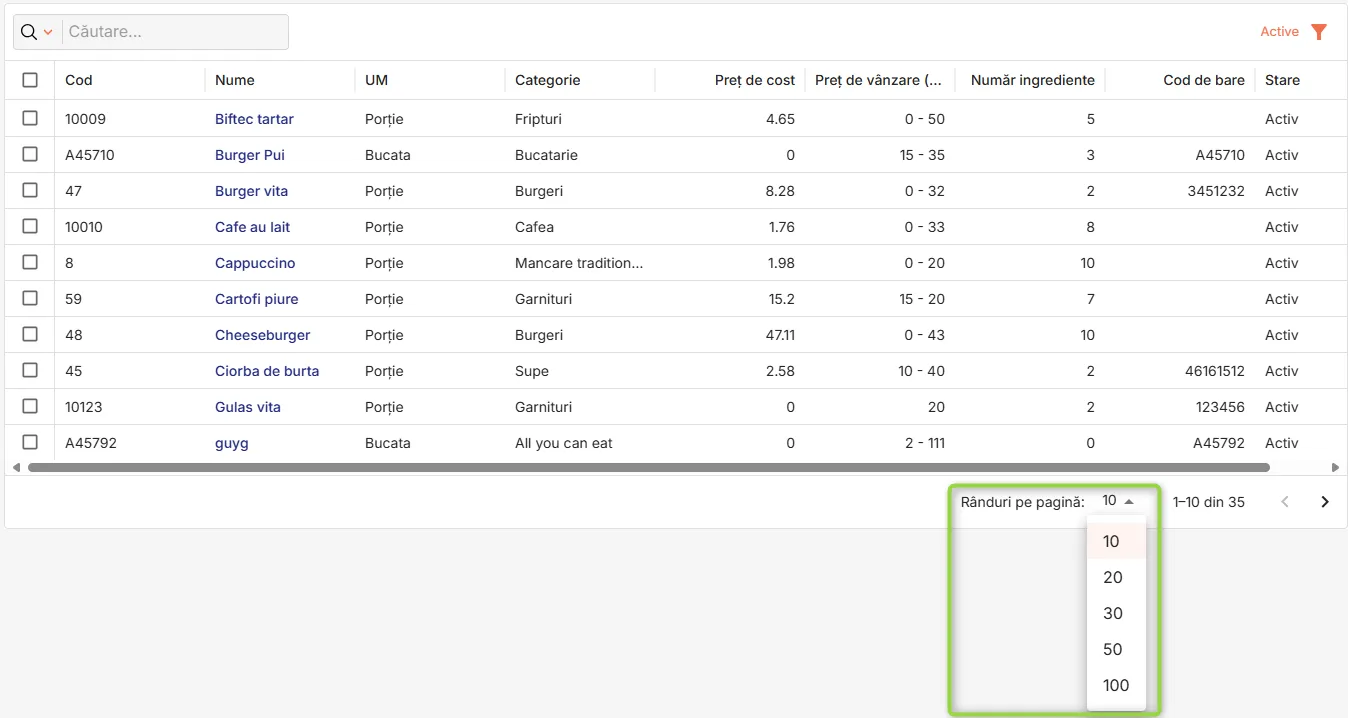The height and width of the screenshot is (718, 1348).
Task: Sort by Număr ingrediente header
Action: pos(1033,80)
